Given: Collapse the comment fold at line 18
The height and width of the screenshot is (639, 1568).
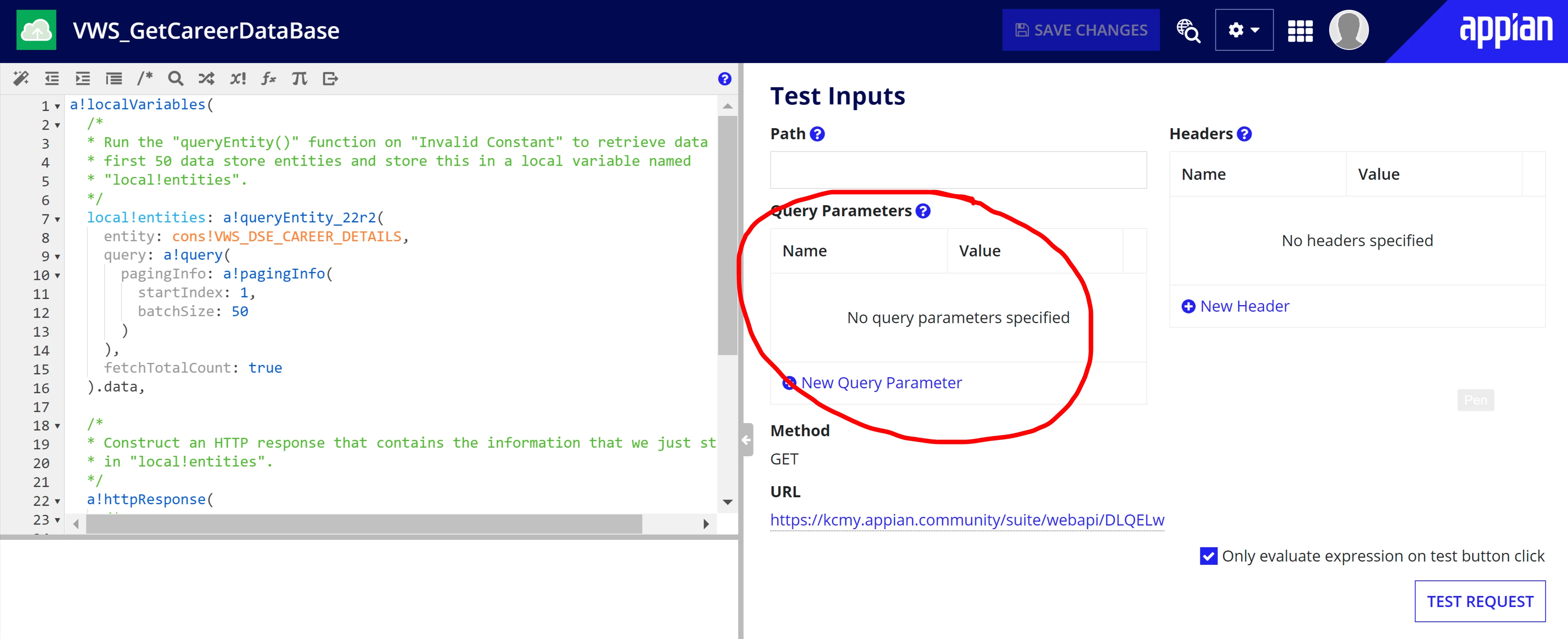Looking at the screenshot, I should pos(58,426).
